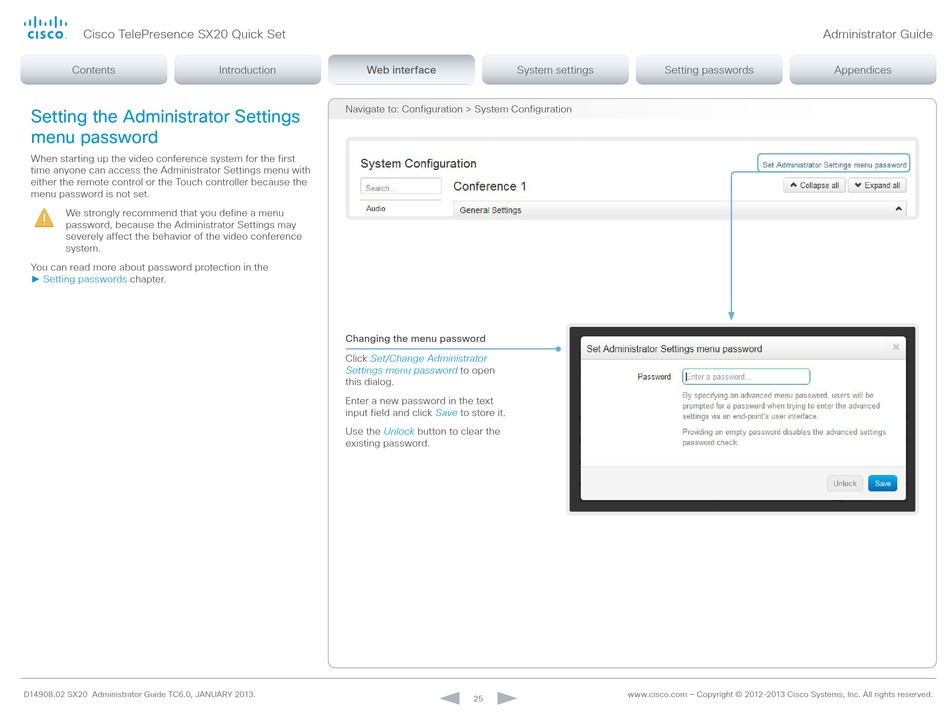This screenshot has width=950, height=711.
Task: Go to next page arrow
Action: [x=507, y=698]
